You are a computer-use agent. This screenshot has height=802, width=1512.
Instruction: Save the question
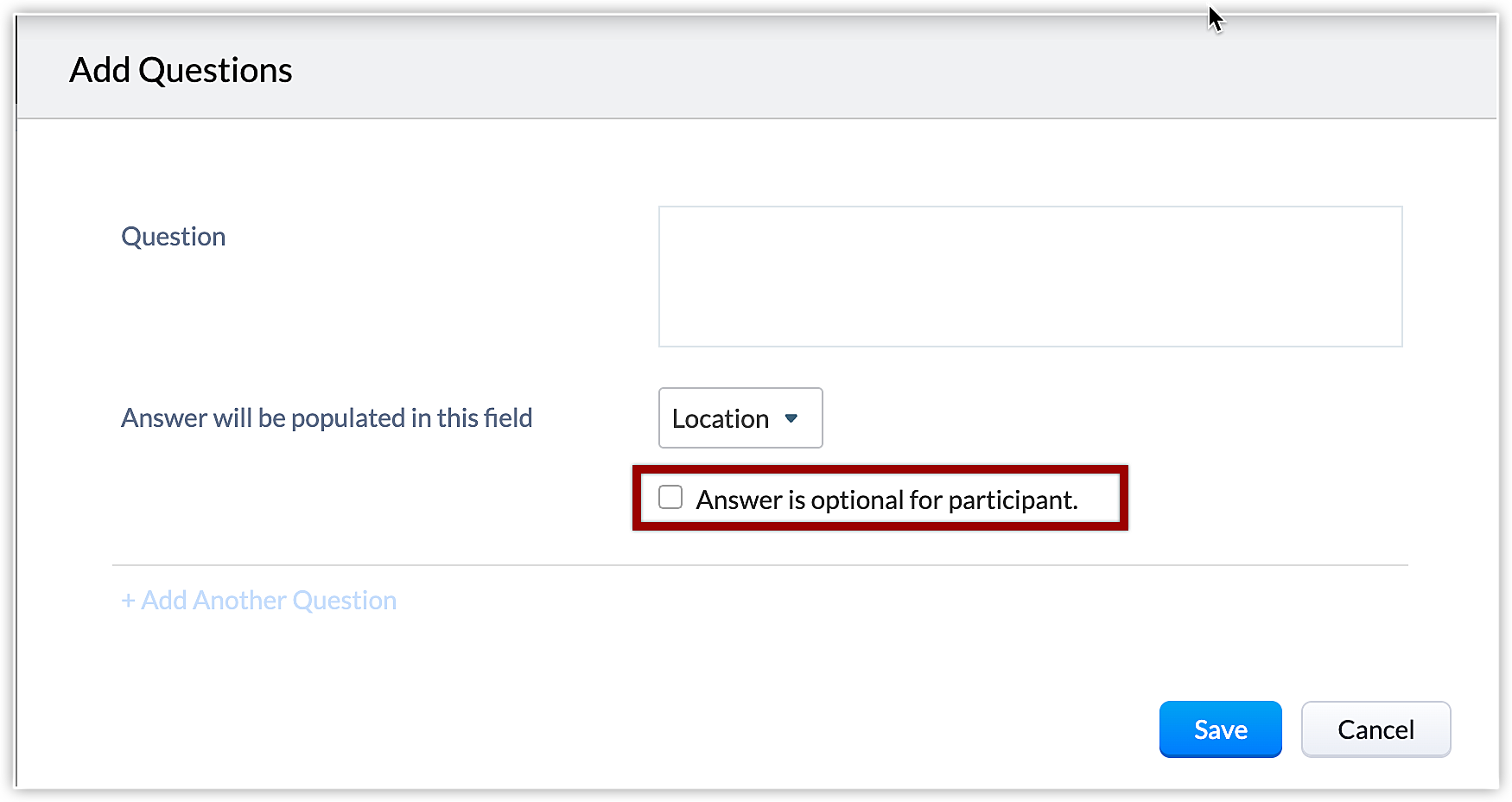[1220, 729]
